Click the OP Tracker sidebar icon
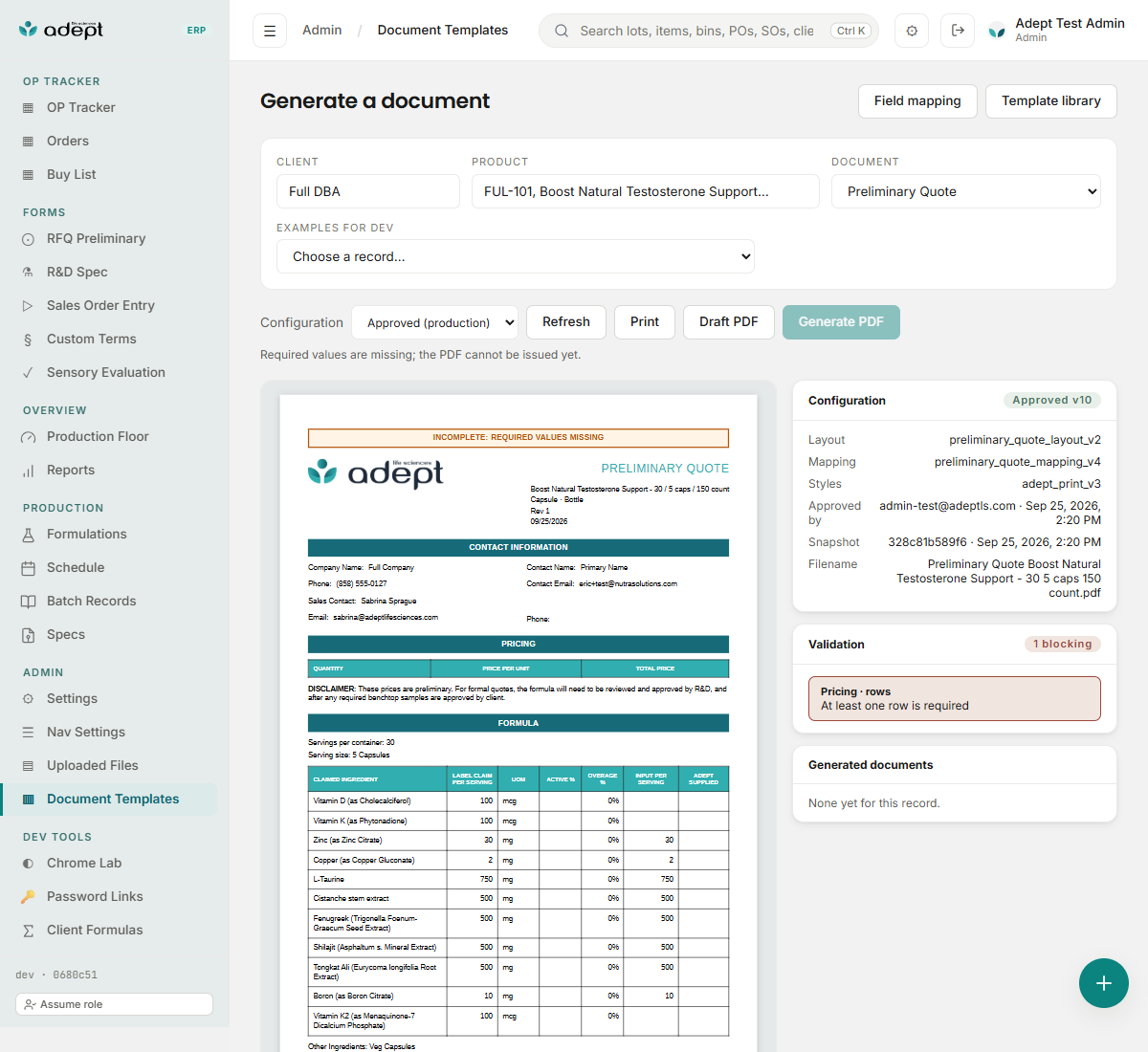The width and height of the screenshot is (1148, 1052). click(28, 108)
